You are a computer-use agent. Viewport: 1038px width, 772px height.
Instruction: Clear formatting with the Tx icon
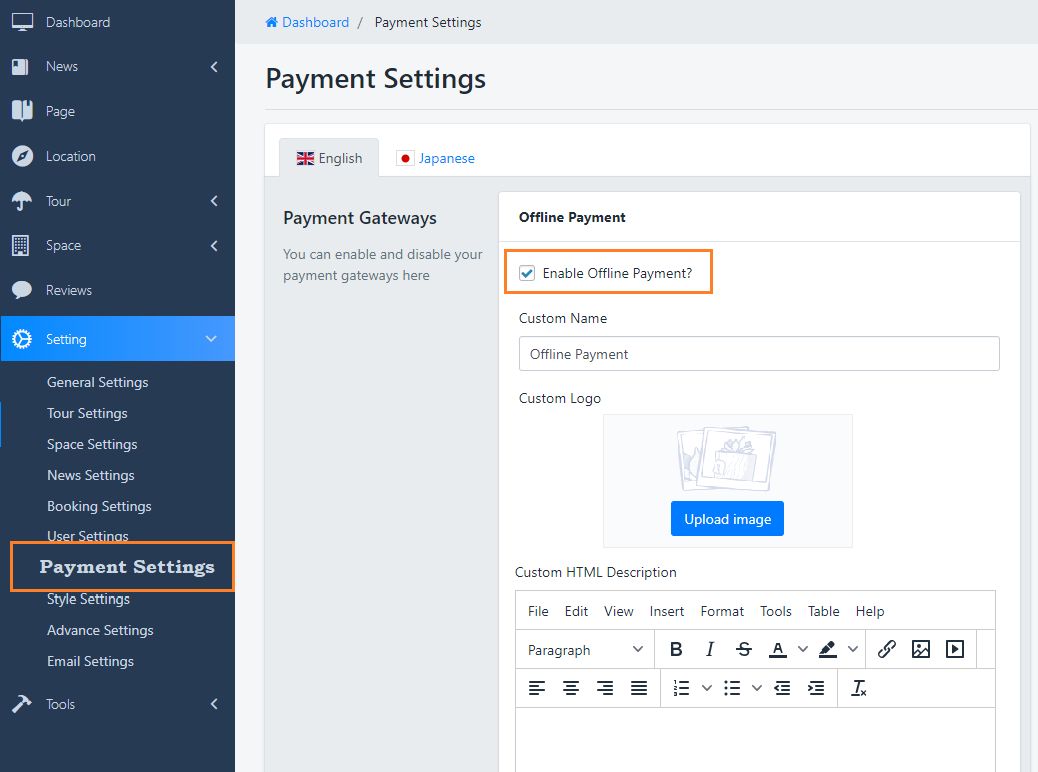[x=858, y=688]
